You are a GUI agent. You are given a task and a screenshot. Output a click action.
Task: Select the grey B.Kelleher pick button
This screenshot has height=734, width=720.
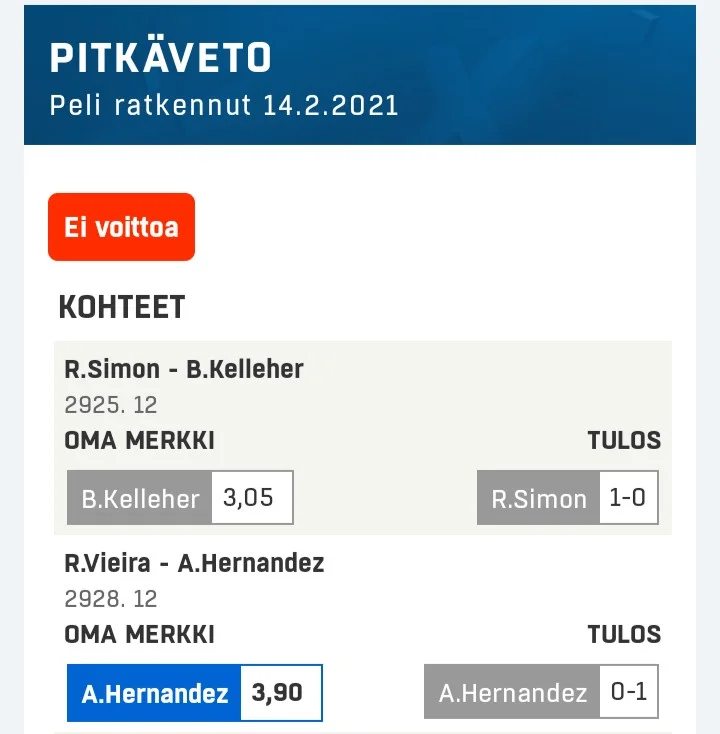[140, 498]
